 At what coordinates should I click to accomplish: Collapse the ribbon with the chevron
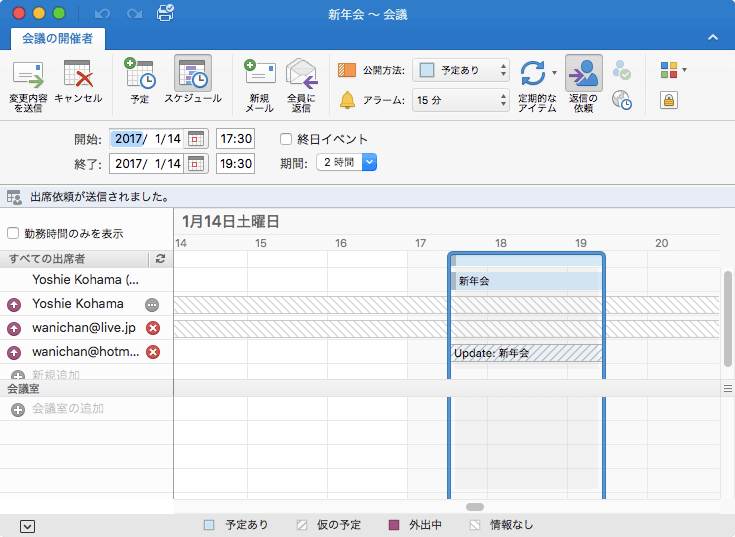point(713,37)
